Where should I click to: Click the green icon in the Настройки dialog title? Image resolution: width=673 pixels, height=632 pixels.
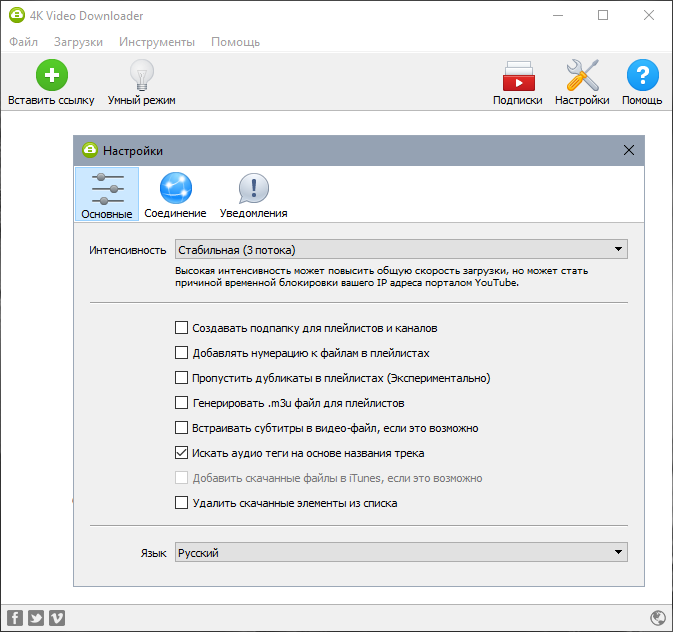click(x=90, y=150)
